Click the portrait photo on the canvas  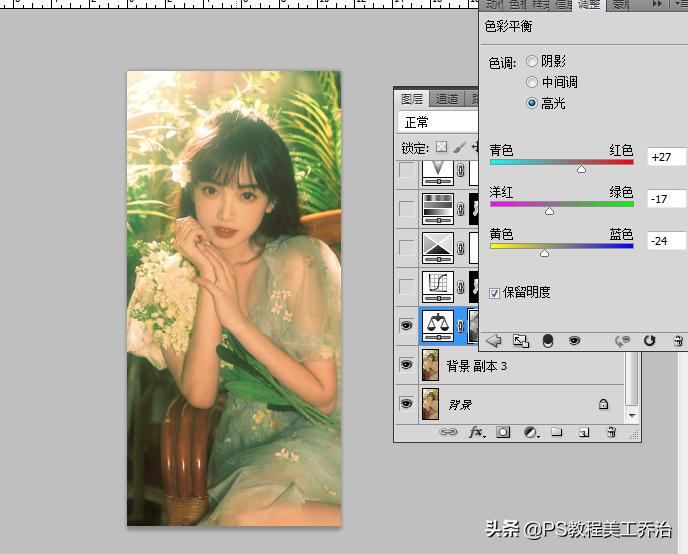pos(234,298)
